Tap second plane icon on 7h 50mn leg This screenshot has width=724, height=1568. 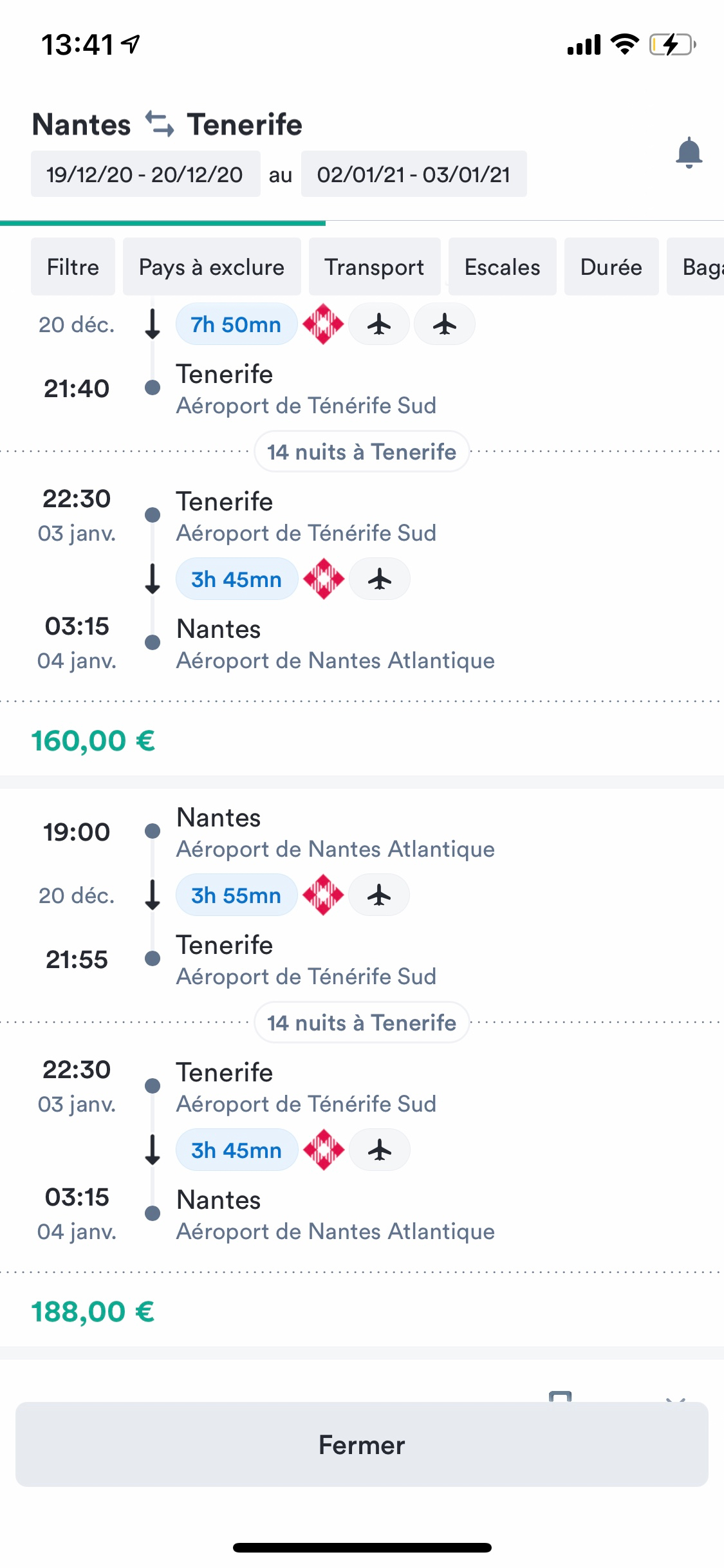point(445,324)
